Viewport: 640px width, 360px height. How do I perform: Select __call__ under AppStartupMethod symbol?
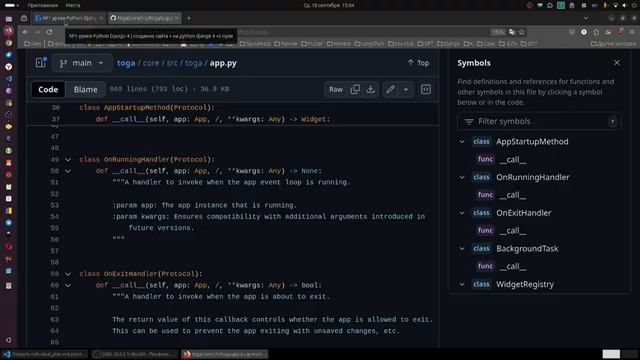[513, 160]
